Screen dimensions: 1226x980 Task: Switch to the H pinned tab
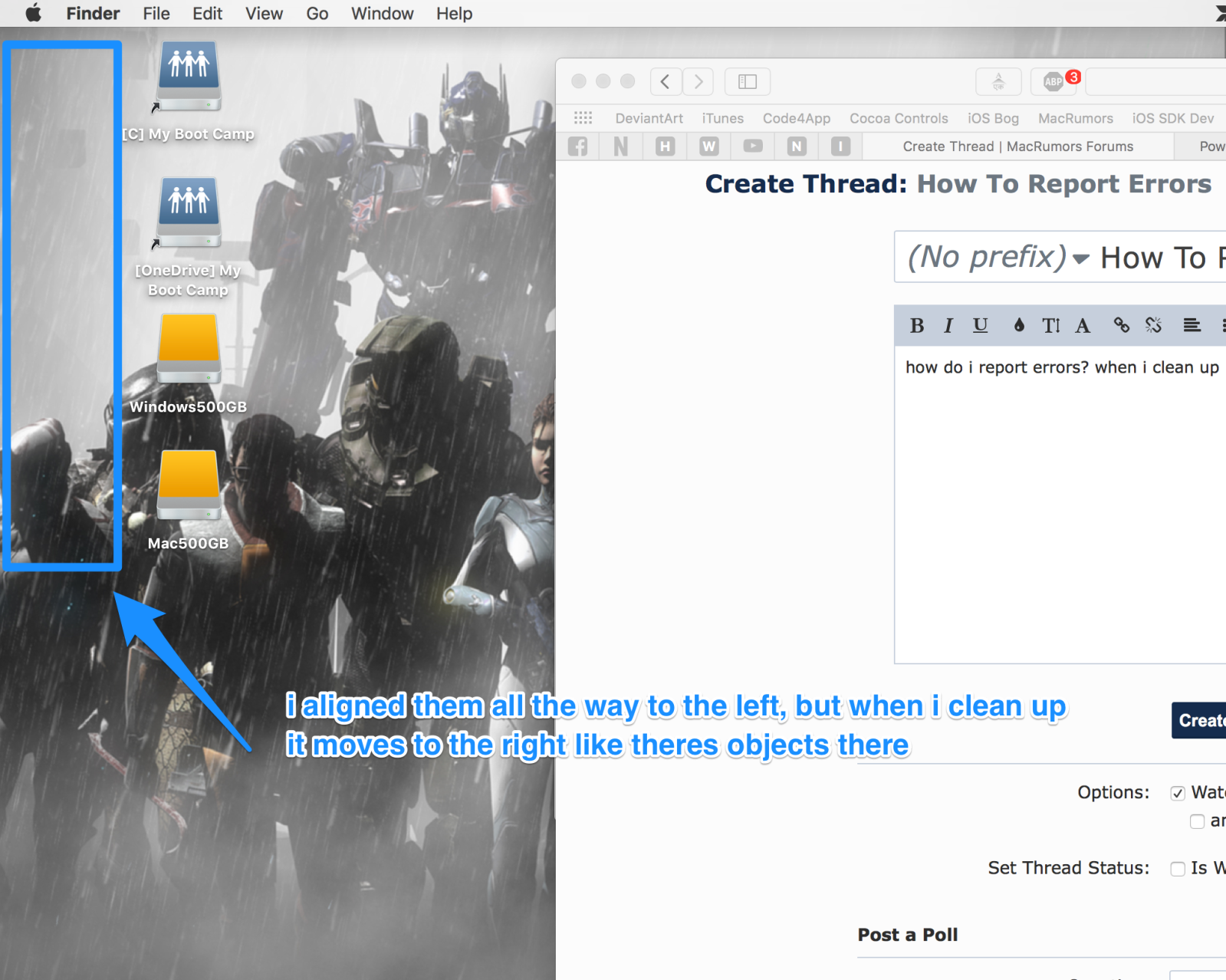666,146
